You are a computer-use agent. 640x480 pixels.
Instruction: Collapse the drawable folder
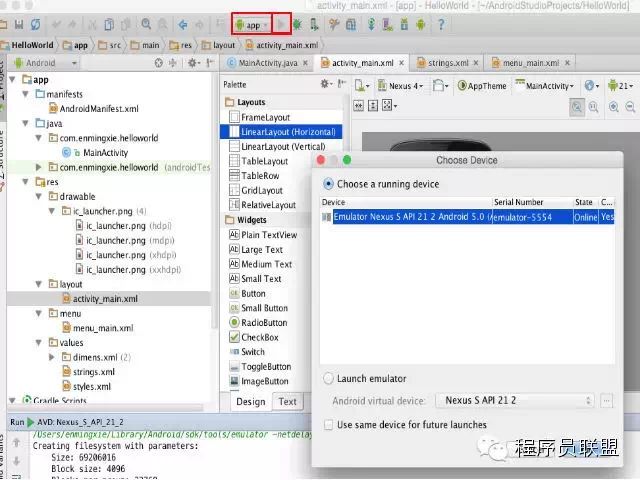pos(38,196)
